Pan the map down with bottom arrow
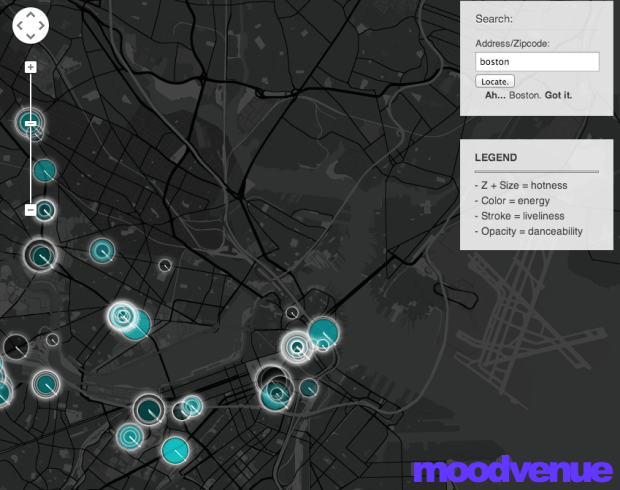 point(30,36)
